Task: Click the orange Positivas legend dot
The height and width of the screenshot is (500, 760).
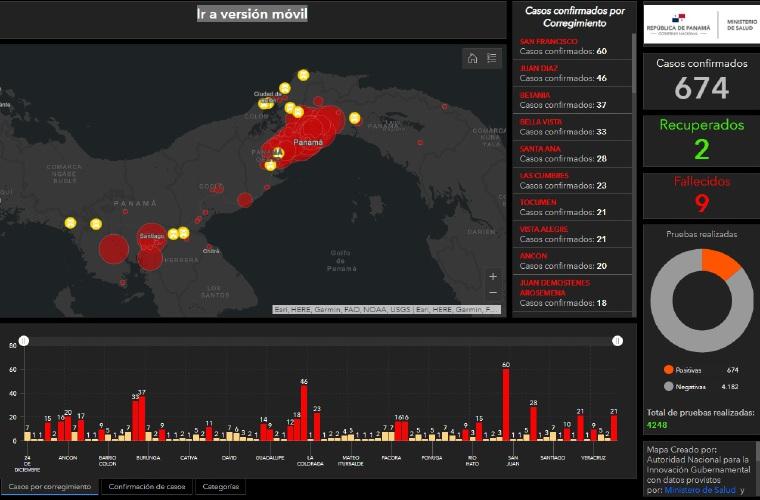Action: [668, 369]
